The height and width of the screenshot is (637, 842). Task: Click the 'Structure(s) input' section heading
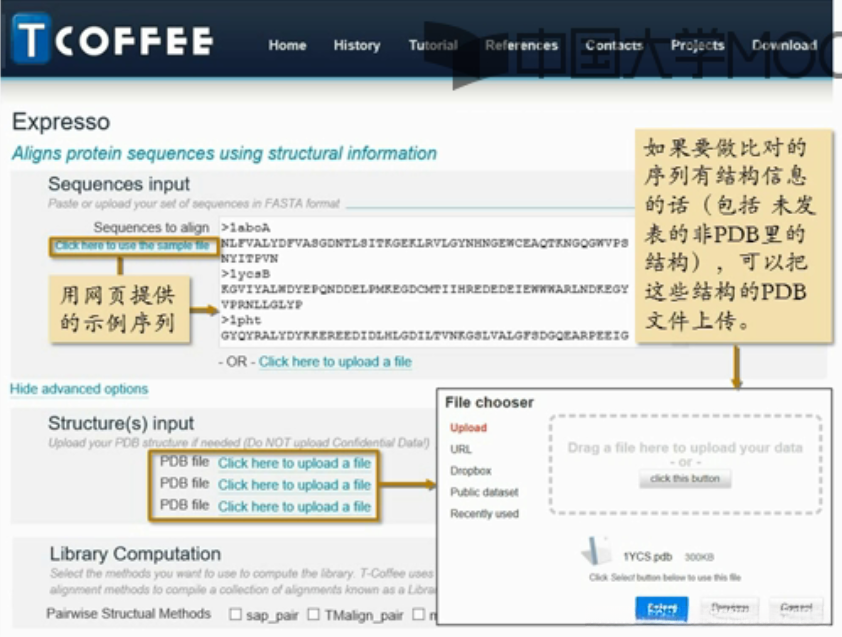point(121,423)
